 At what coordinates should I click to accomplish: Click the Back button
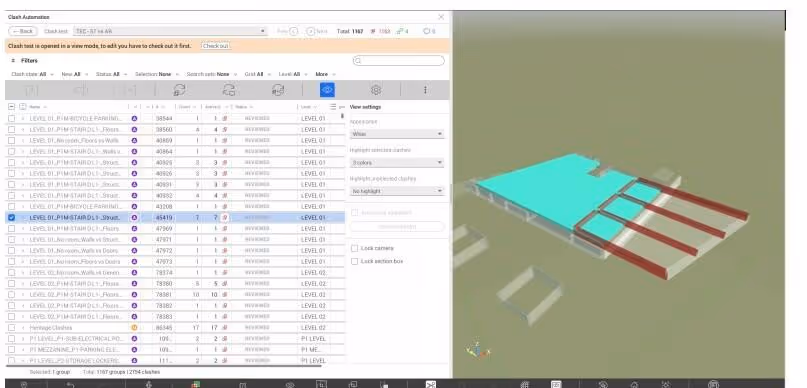[x=23, y=31]
